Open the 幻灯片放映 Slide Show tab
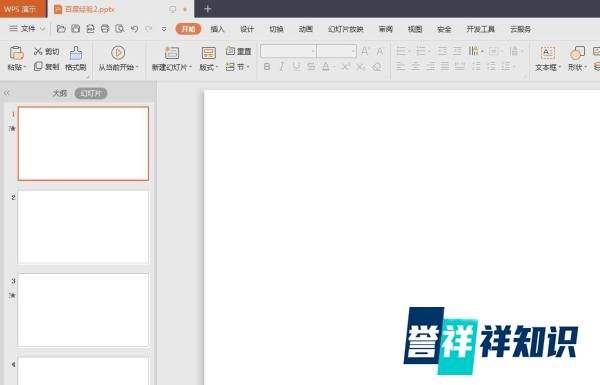Image resolution: width=600 pixels, height=385 pixels. pos(346,29)
